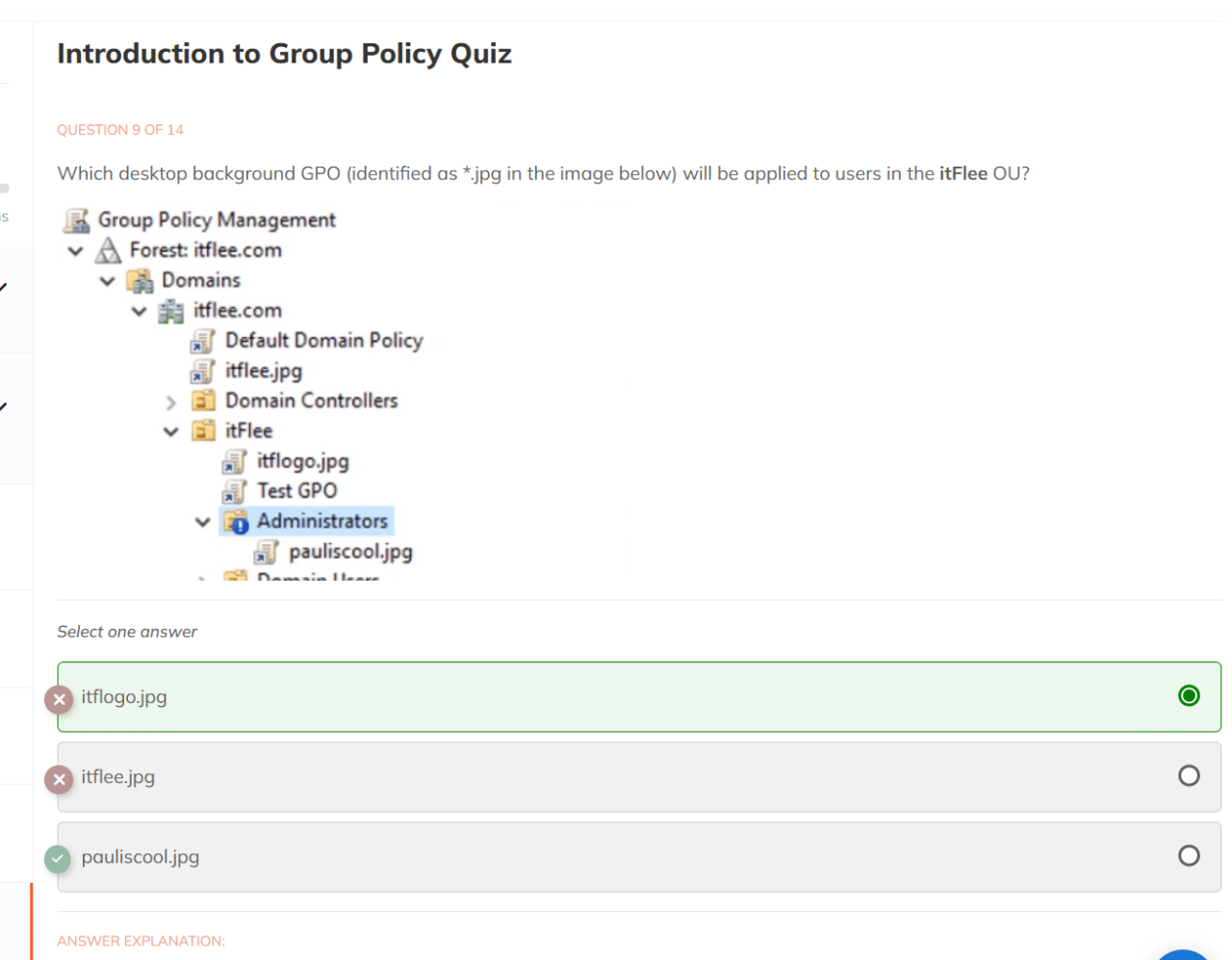Screen dimensions: 1232x960
Task: Click the itflee.jpg answer option text
Action: (x=118, y=777)
